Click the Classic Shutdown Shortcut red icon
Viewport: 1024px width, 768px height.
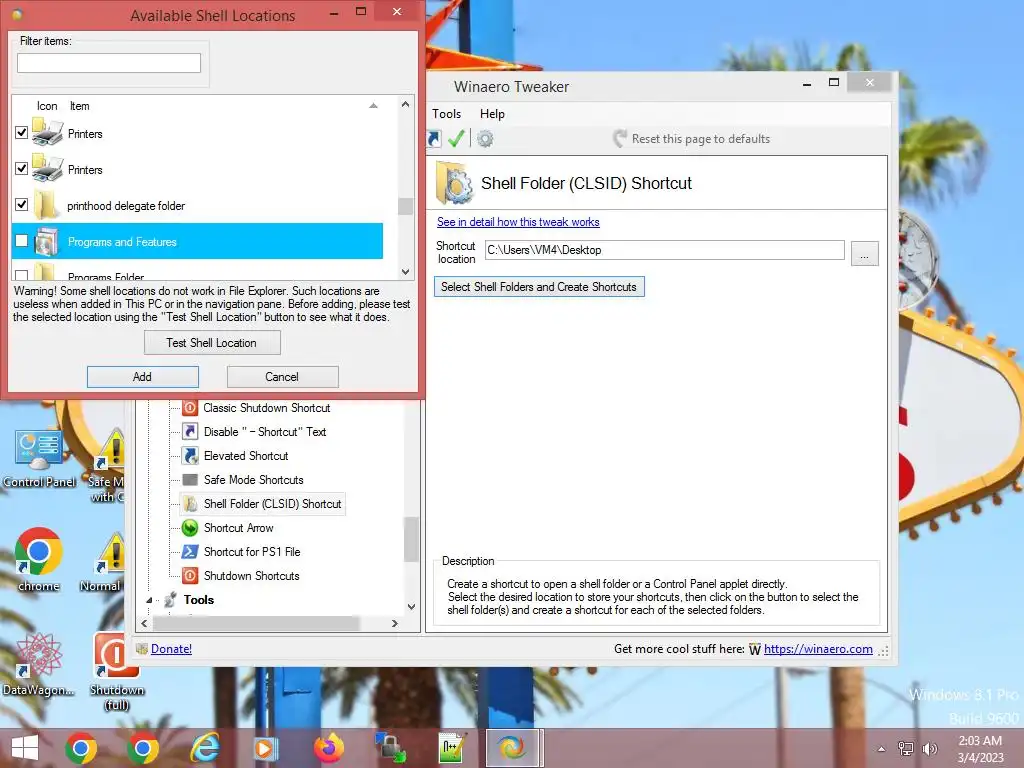point(189,408)
